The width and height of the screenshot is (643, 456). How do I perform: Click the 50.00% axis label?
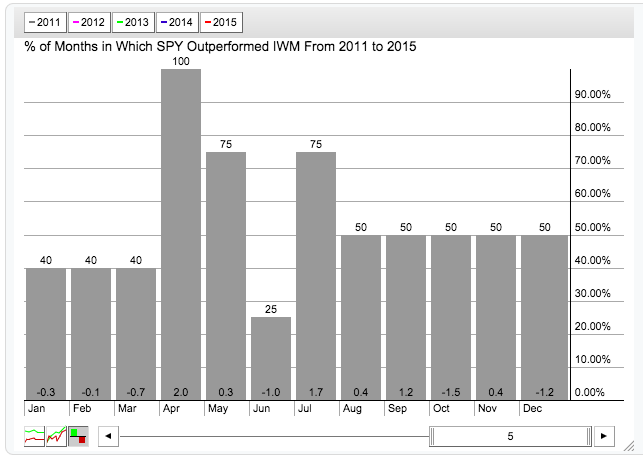pyautogui.click(x=593, y=228)
